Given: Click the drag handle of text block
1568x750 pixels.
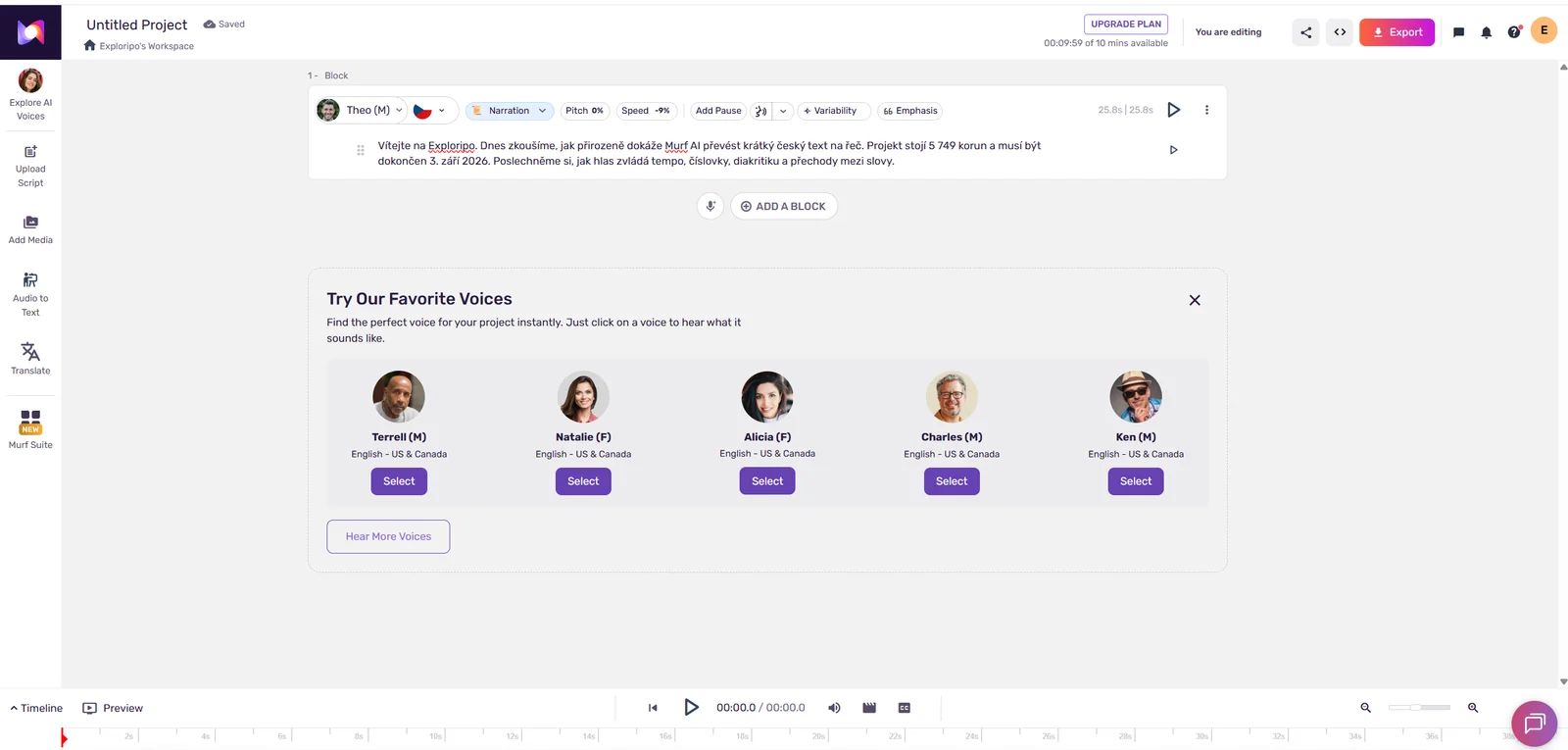Looking at the screenshot, I should click(361, 150).
